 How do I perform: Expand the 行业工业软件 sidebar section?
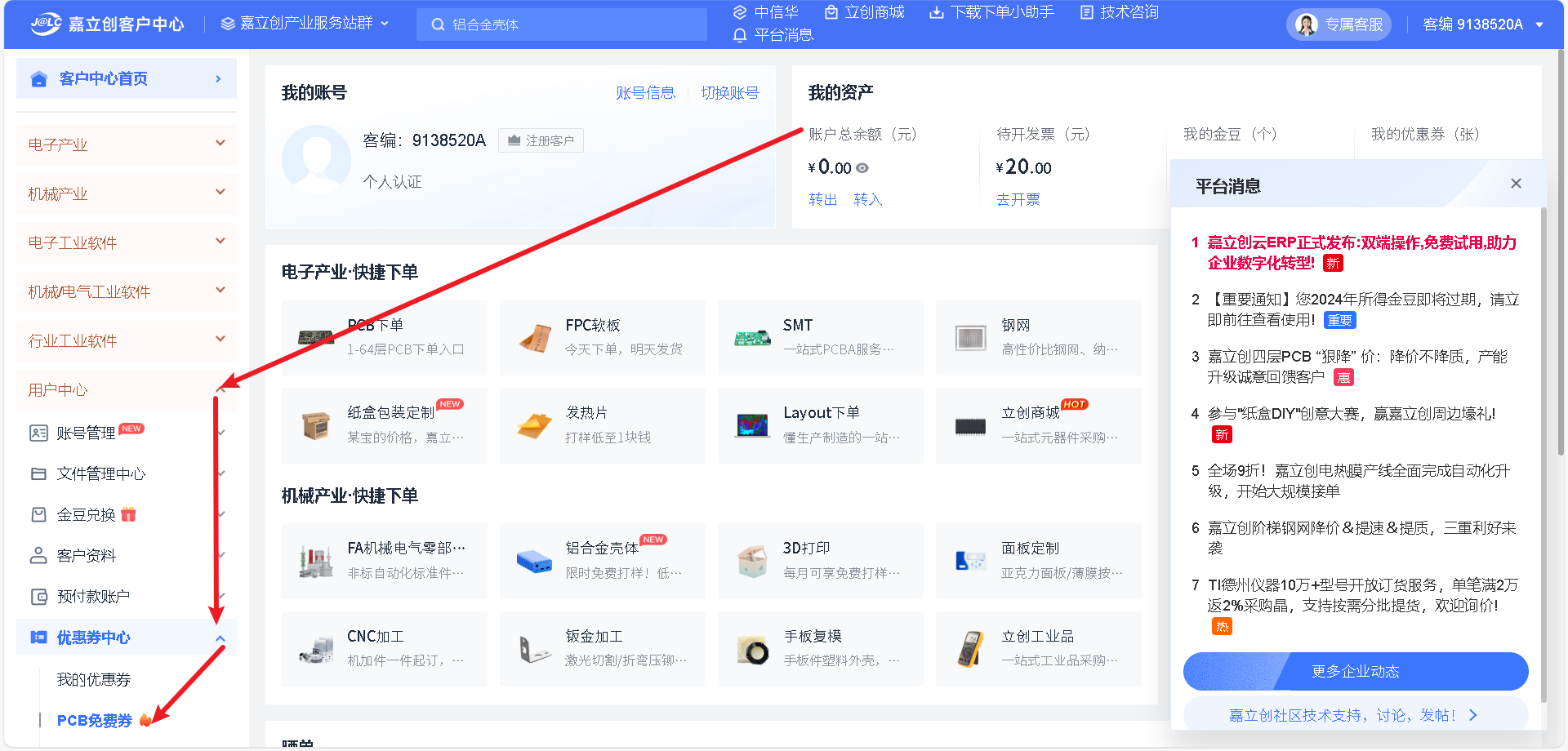(127, 340)
